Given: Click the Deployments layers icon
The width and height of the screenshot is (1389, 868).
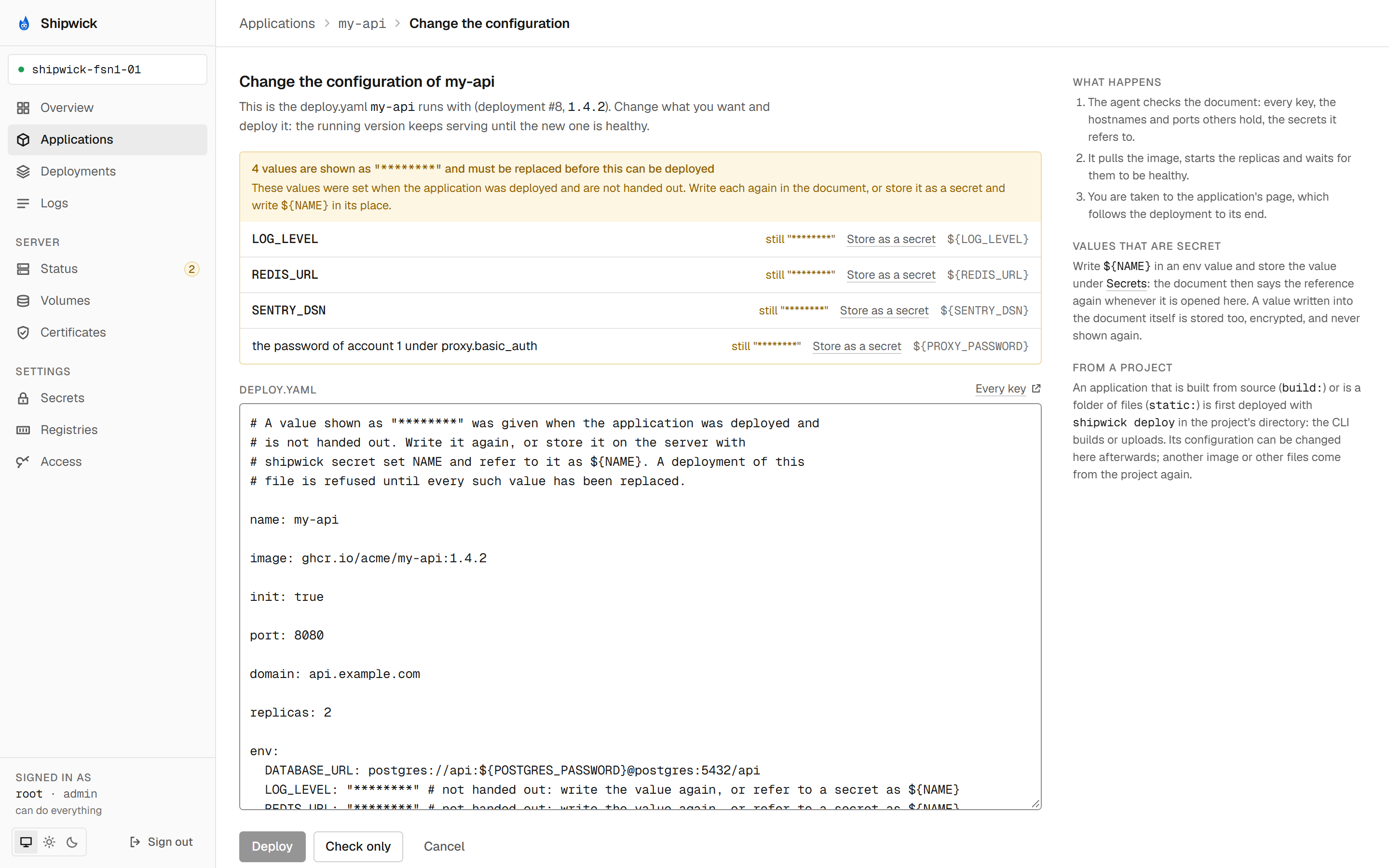Looking at the screenshot, I should tap(23, 172).
